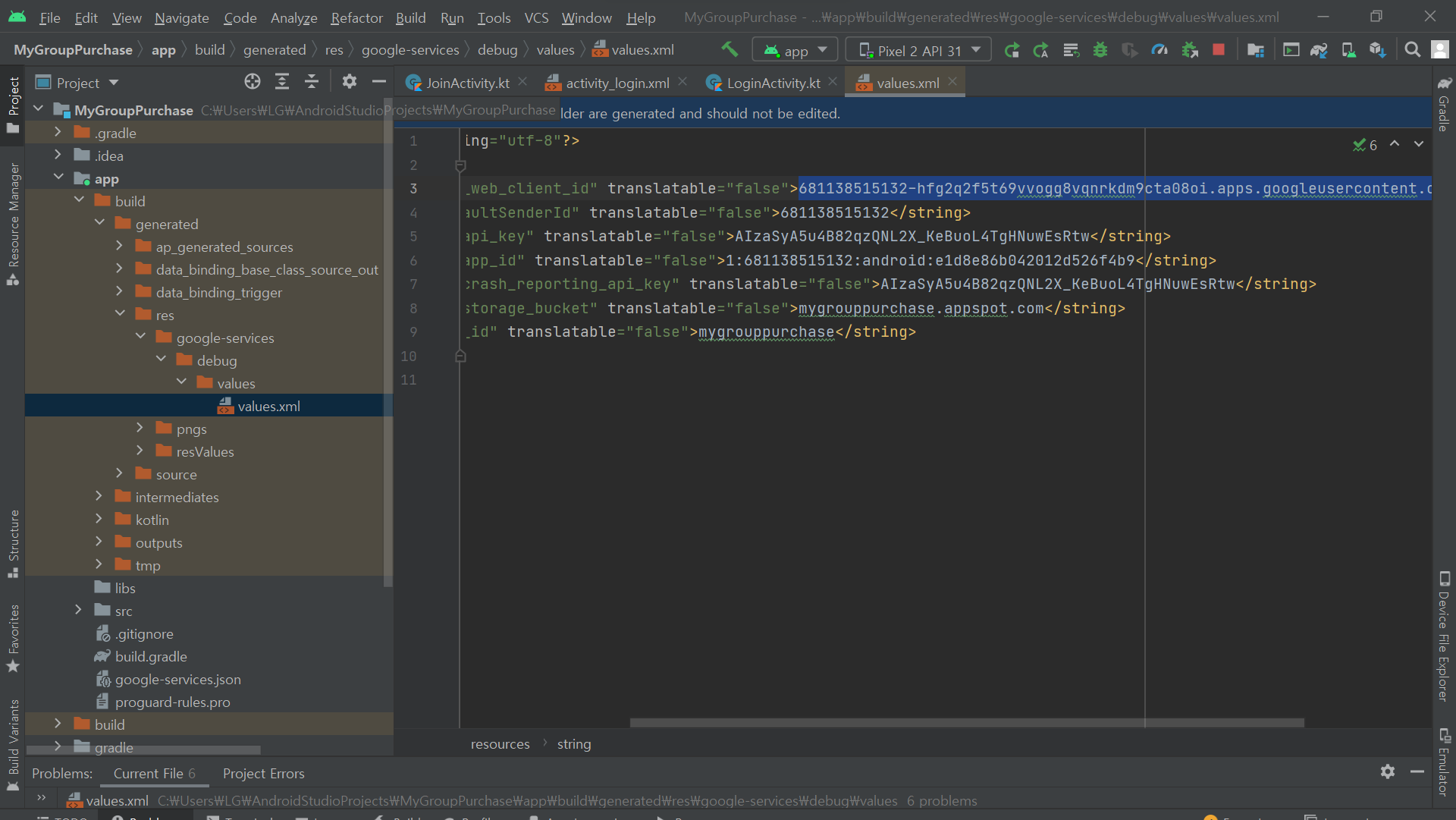Stop the running app with red square

point(1219,50)
